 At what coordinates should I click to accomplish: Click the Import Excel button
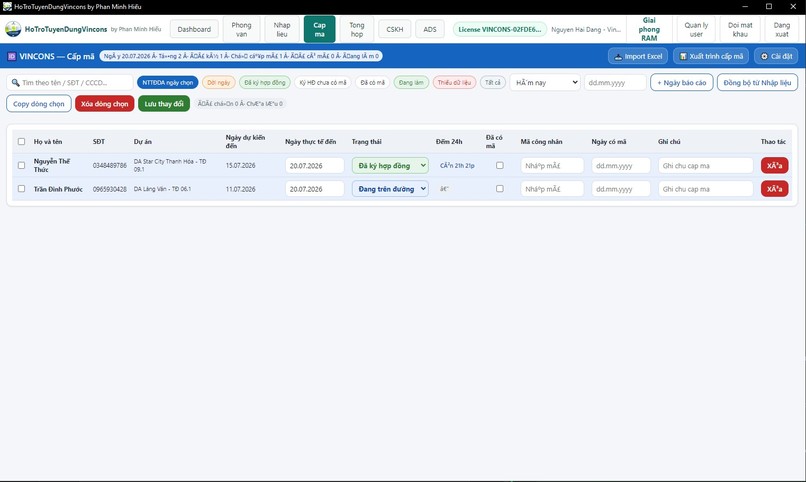click(638, 57)
